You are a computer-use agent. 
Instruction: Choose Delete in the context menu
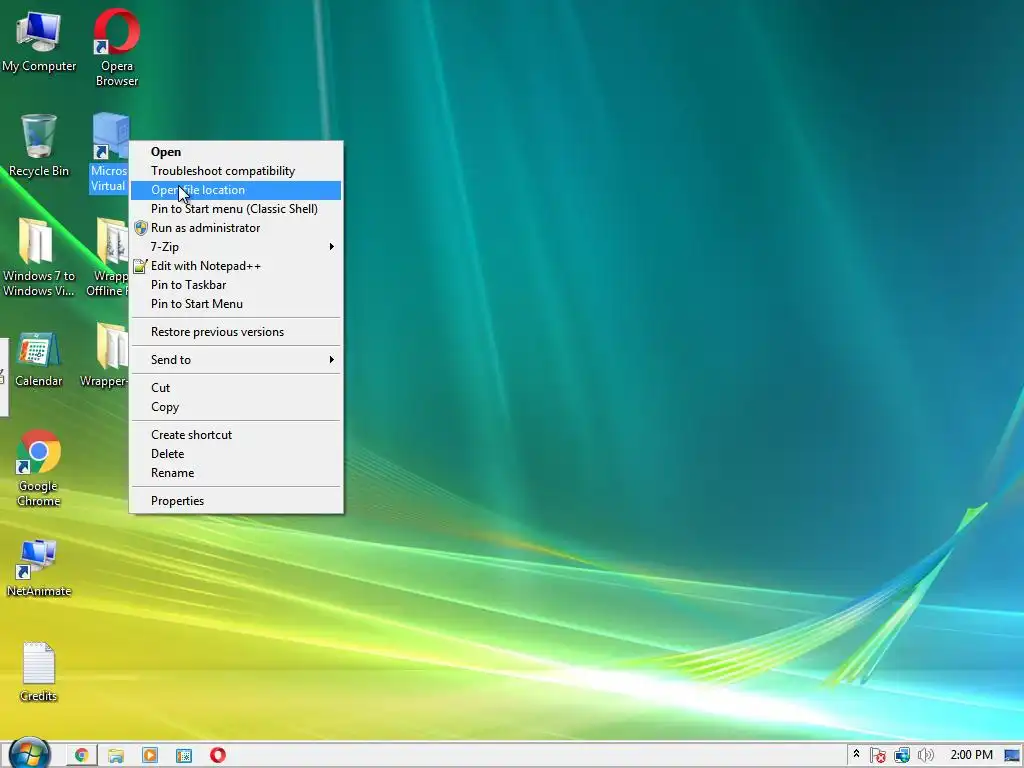[x=236, y=454]
